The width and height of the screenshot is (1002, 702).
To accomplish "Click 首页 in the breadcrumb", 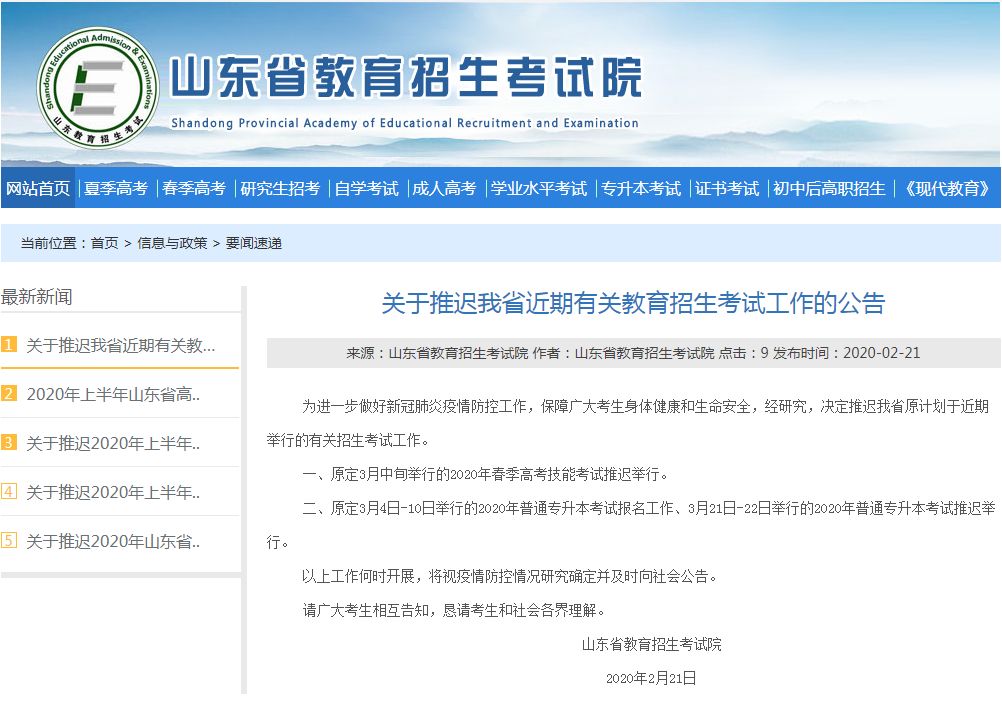I will tap(104, 243).
